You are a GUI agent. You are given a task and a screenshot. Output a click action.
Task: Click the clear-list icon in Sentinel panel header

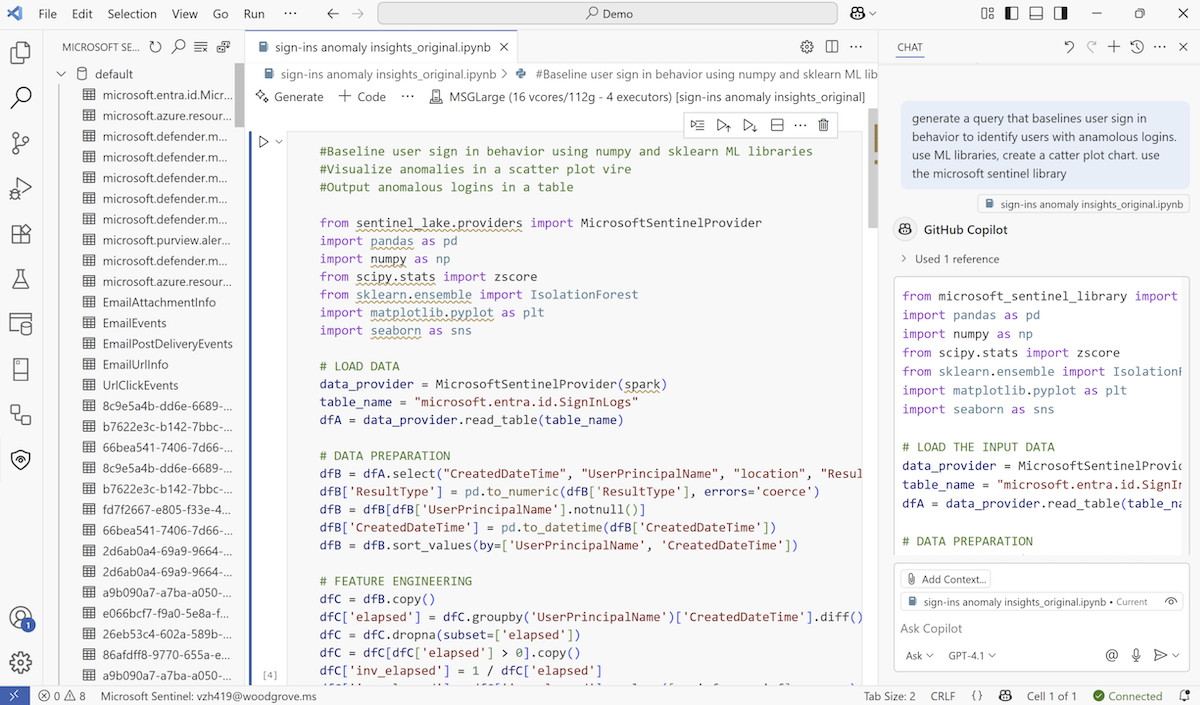pos(201,47)
